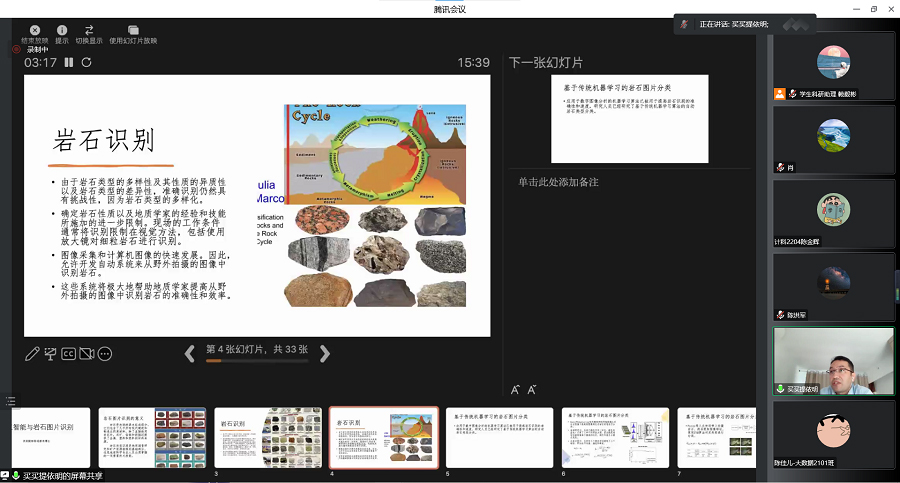Pause the presentation timer
Image resolution: width=900 pixels, height=483 pixels.
pos(69,62)
